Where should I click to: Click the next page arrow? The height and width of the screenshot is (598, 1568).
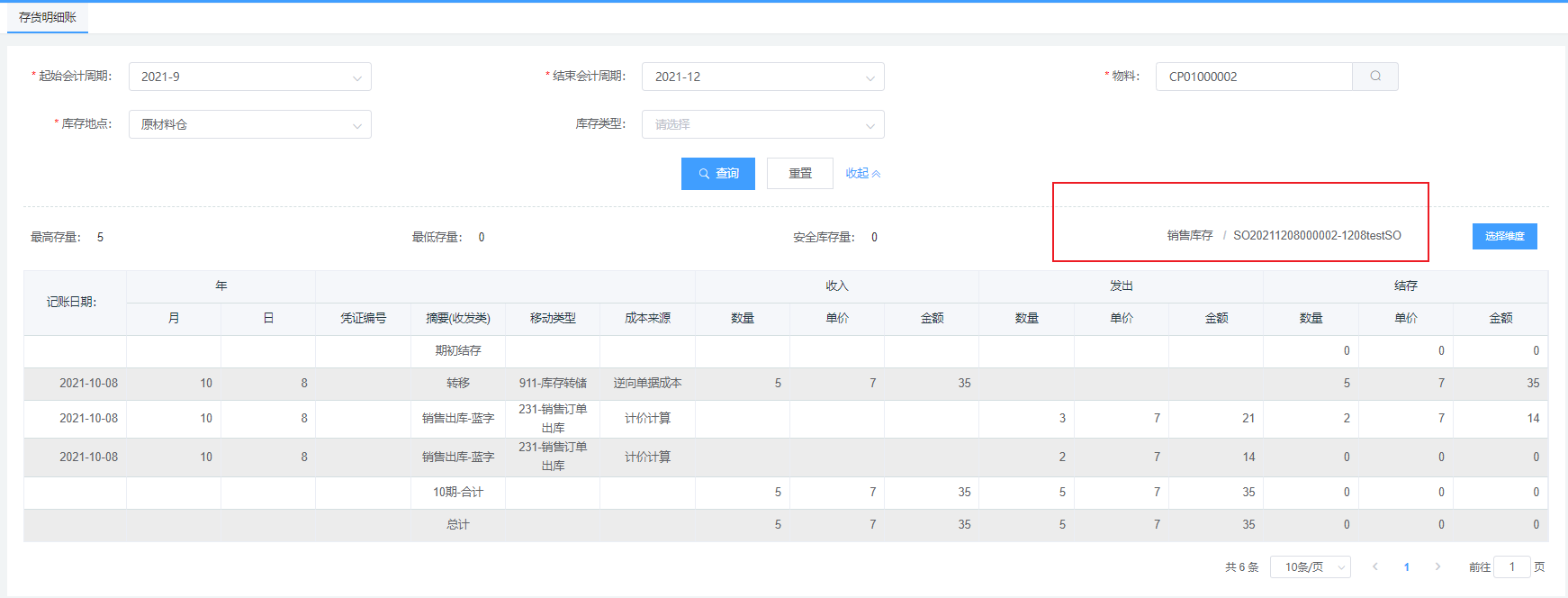[1437, 566]
